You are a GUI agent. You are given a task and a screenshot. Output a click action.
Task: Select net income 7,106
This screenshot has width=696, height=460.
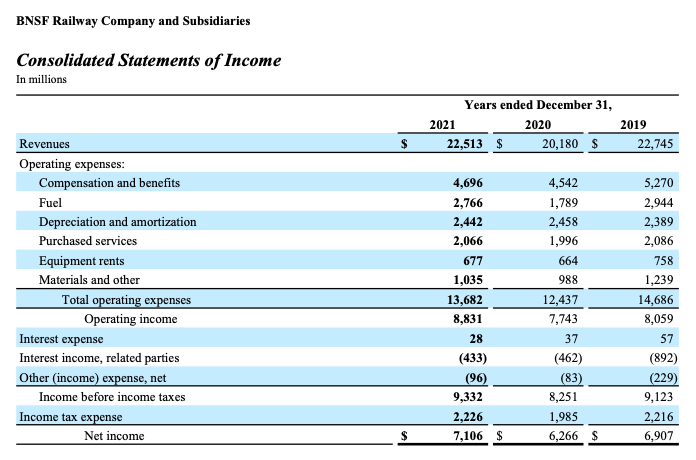(x=468, y=436)
